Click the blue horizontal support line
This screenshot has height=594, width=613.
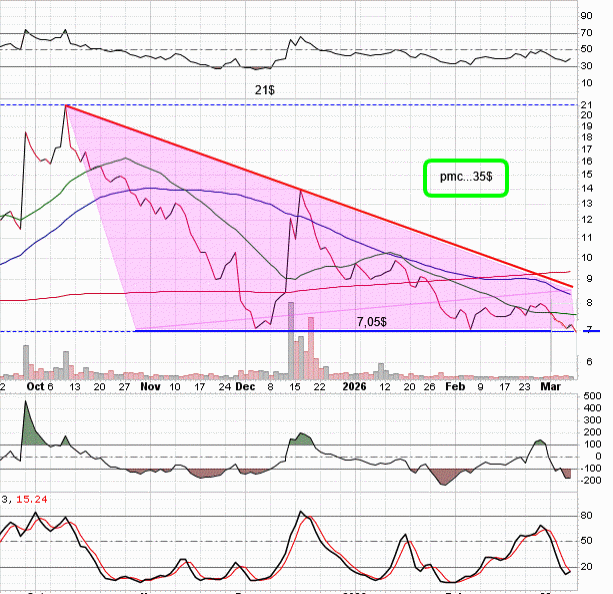point(250,331)
